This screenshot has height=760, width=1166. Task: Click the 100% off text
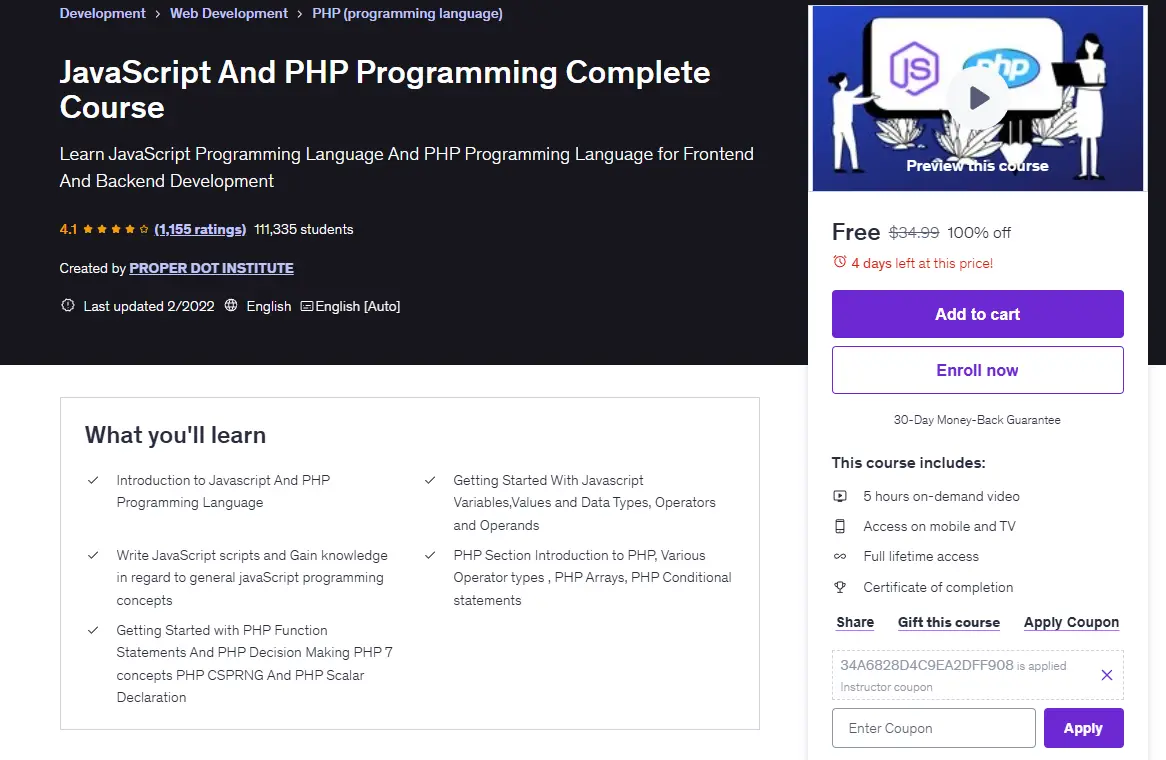(x=979, y=233)
